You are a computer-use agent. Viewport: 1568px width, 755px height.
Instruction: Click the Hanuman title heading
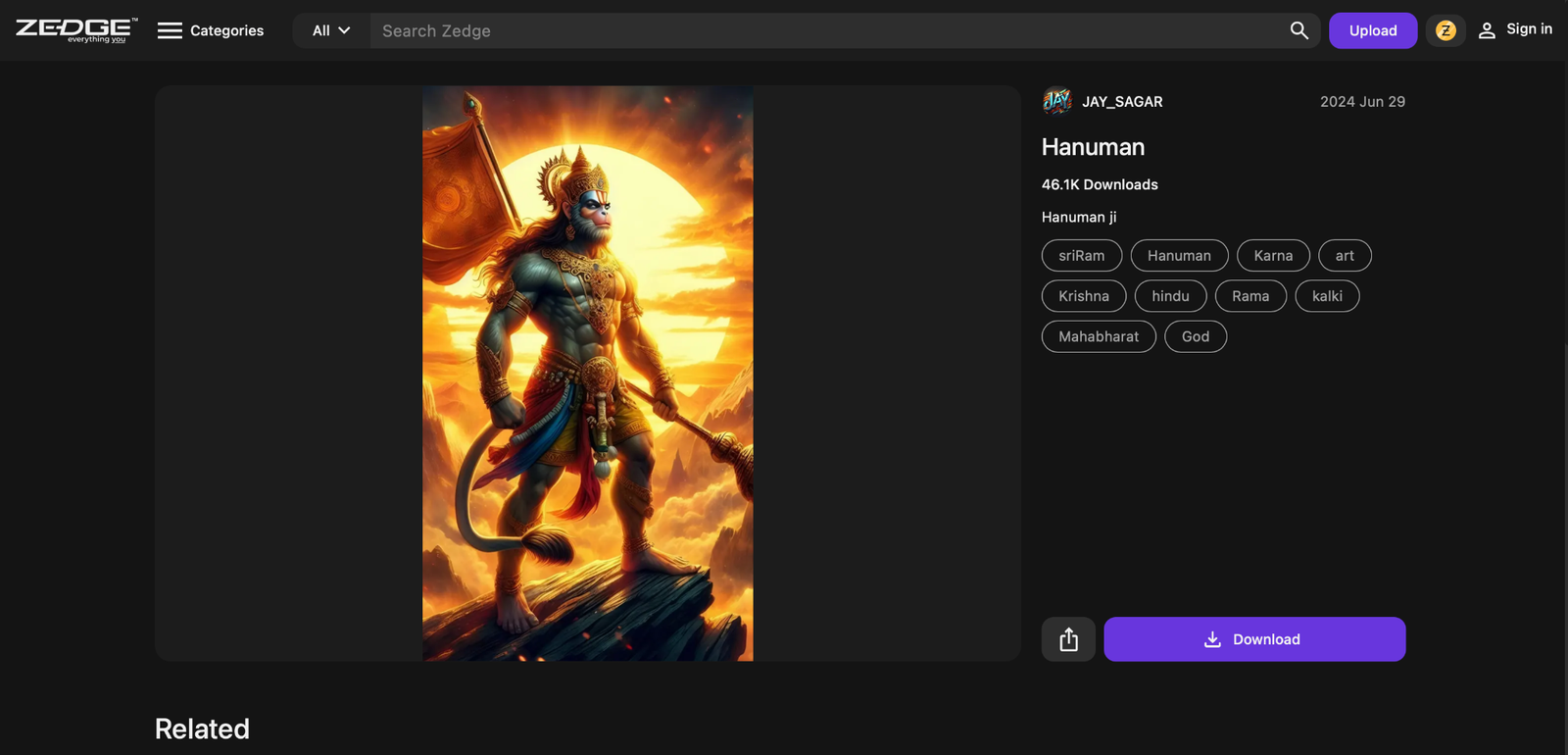click(1093, 147)
